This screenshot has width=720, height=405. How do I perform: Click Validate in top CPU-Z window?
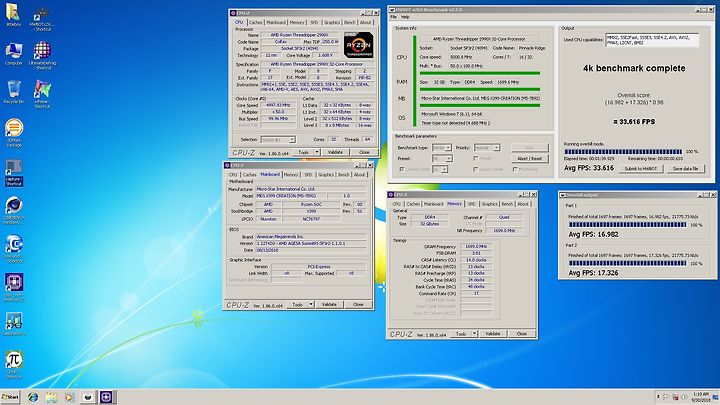[335, 152]
